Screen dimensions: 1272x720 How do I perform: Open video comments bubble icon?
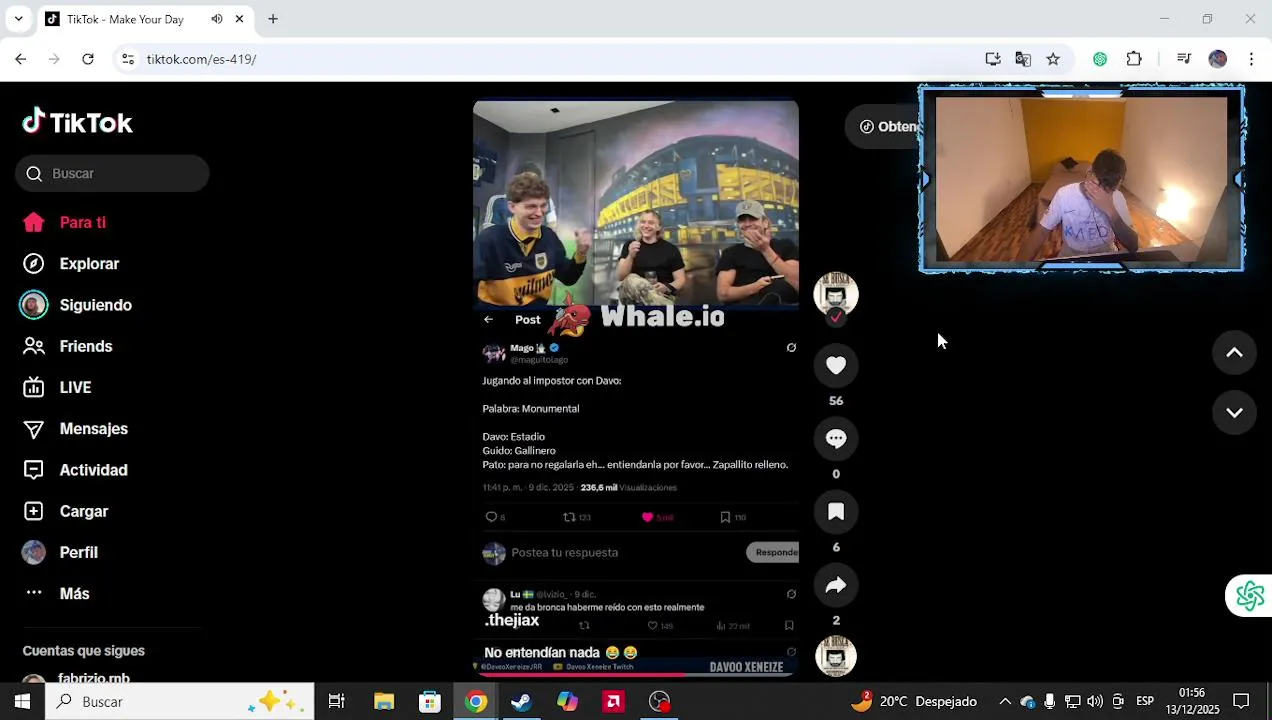[836, 439]
